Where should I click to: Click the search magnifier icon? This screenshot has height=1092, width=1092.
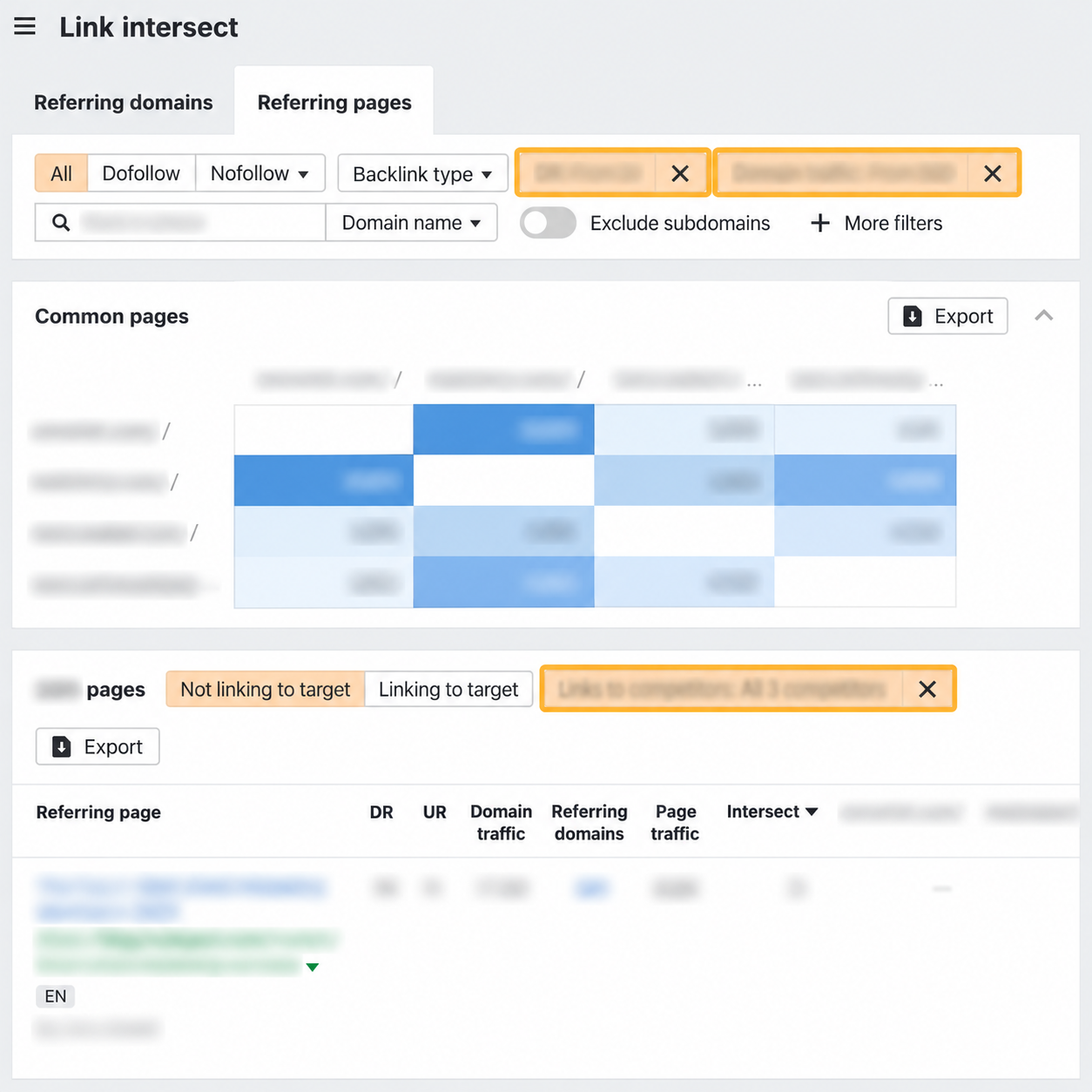point(61,223)
